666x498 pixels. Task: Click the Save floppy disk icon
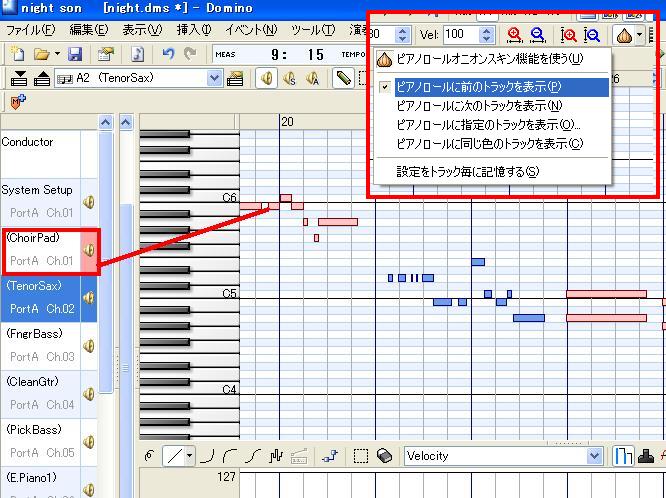coord(75,54)
